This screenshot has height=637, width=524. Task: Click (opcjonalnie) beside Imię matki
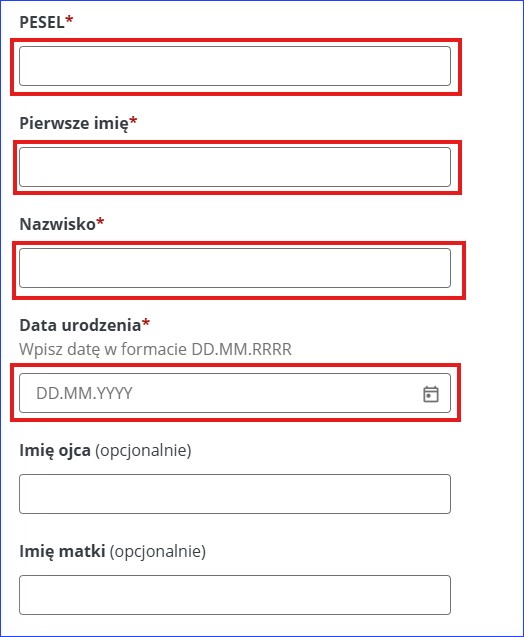158,552
